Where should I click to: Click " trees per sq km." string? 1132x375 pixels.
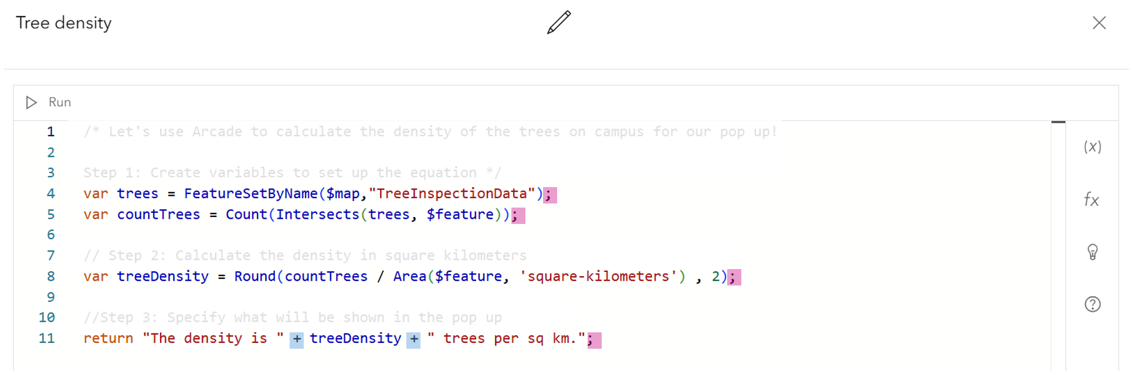click(x=506, y=338)
